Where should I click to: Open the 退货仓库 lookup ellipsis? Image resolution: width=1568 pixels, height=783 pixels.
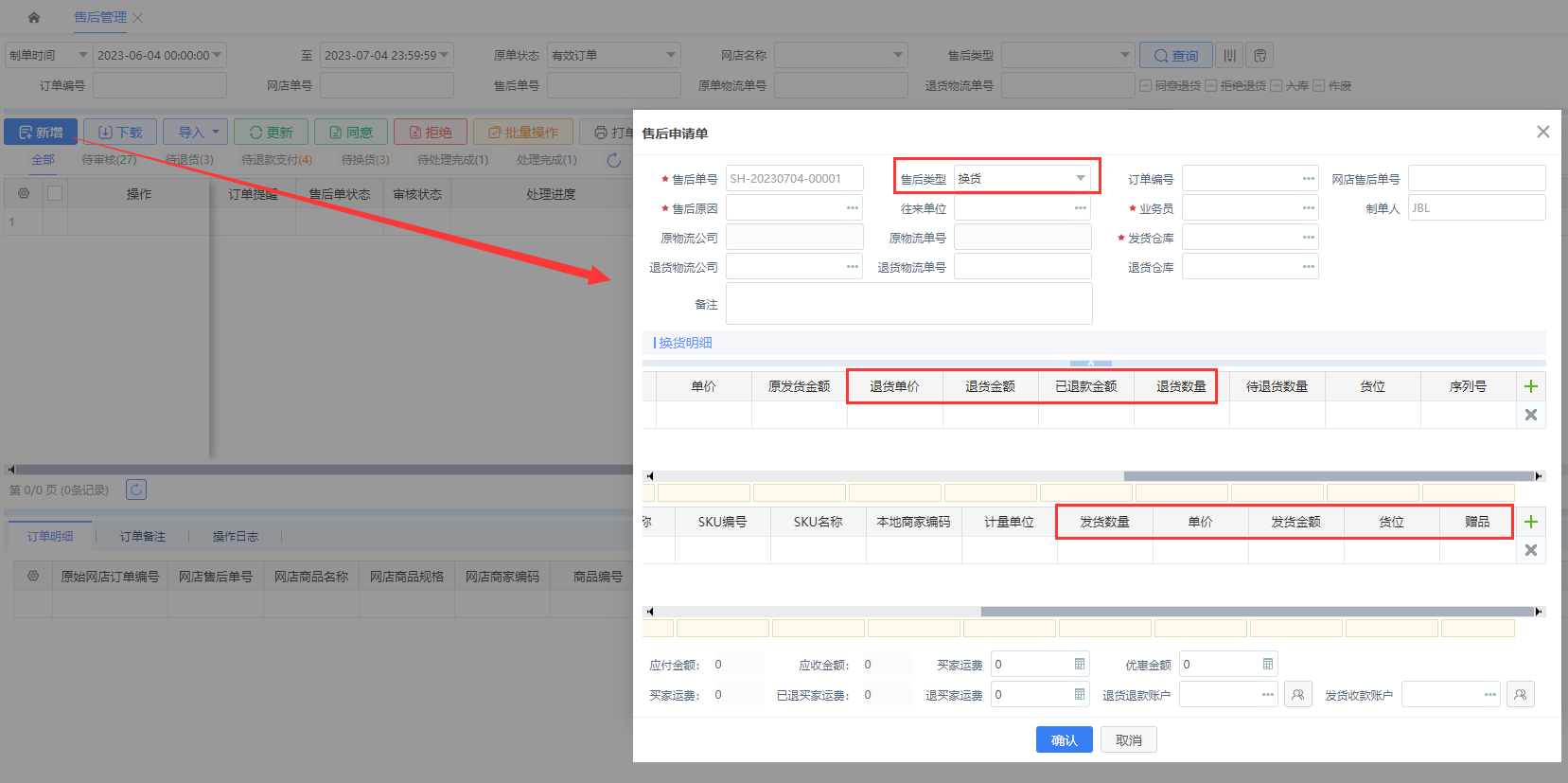pos(1309,267)
